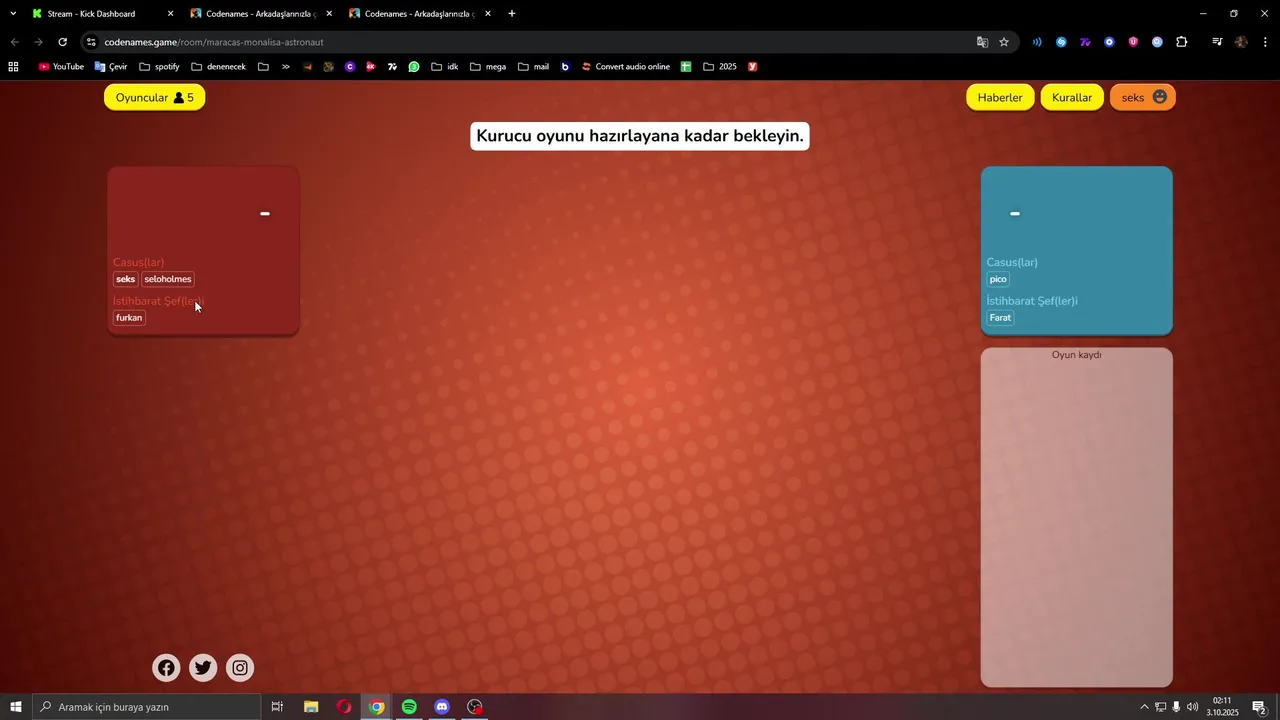The width and height of the screenshot is (1280, 720).
Task: Open the red Y bookmark icon
Action: 752,67
